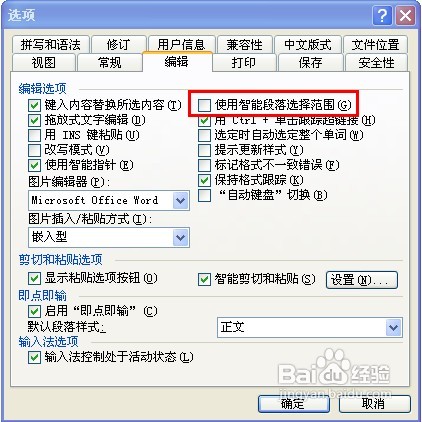Disable 启用“即点即输” checkbox

point(34,312)
